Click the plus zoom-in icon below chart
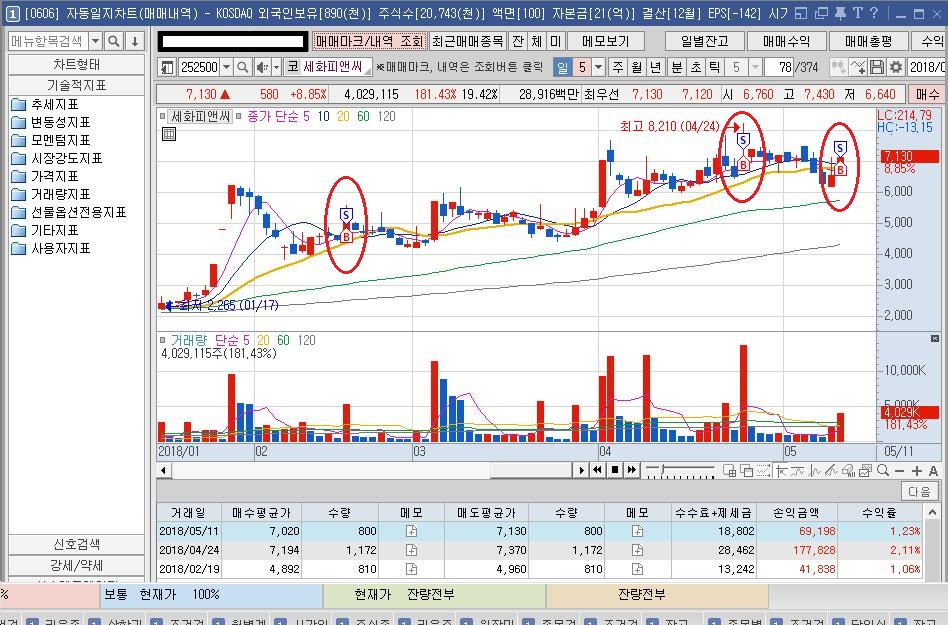This screenshot has height=625, width=948. pyautogui.click(x=917, y=470)
